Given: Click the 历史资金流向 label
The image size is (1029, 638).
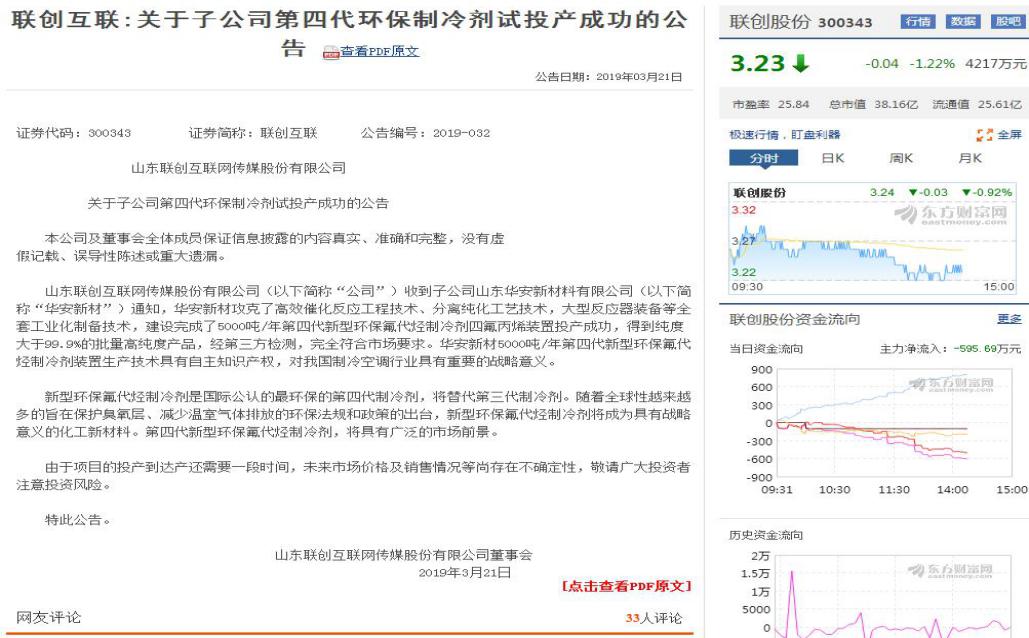Looking at the screenshot, I should [x=766, y=535].
